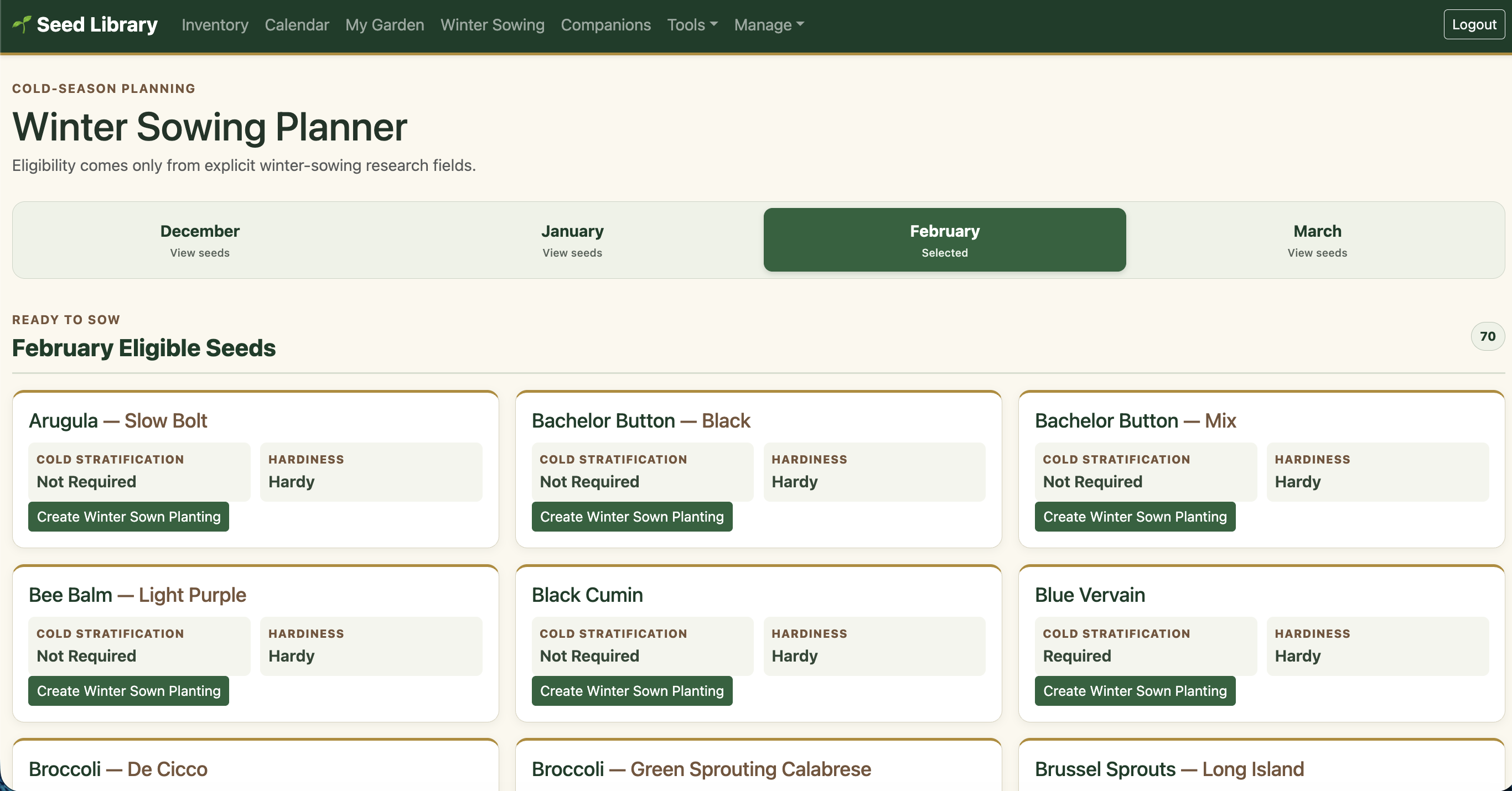Click the Logout button
Image resolution: width=1512 pixels, height=791 pixels.
(1473, 25)
